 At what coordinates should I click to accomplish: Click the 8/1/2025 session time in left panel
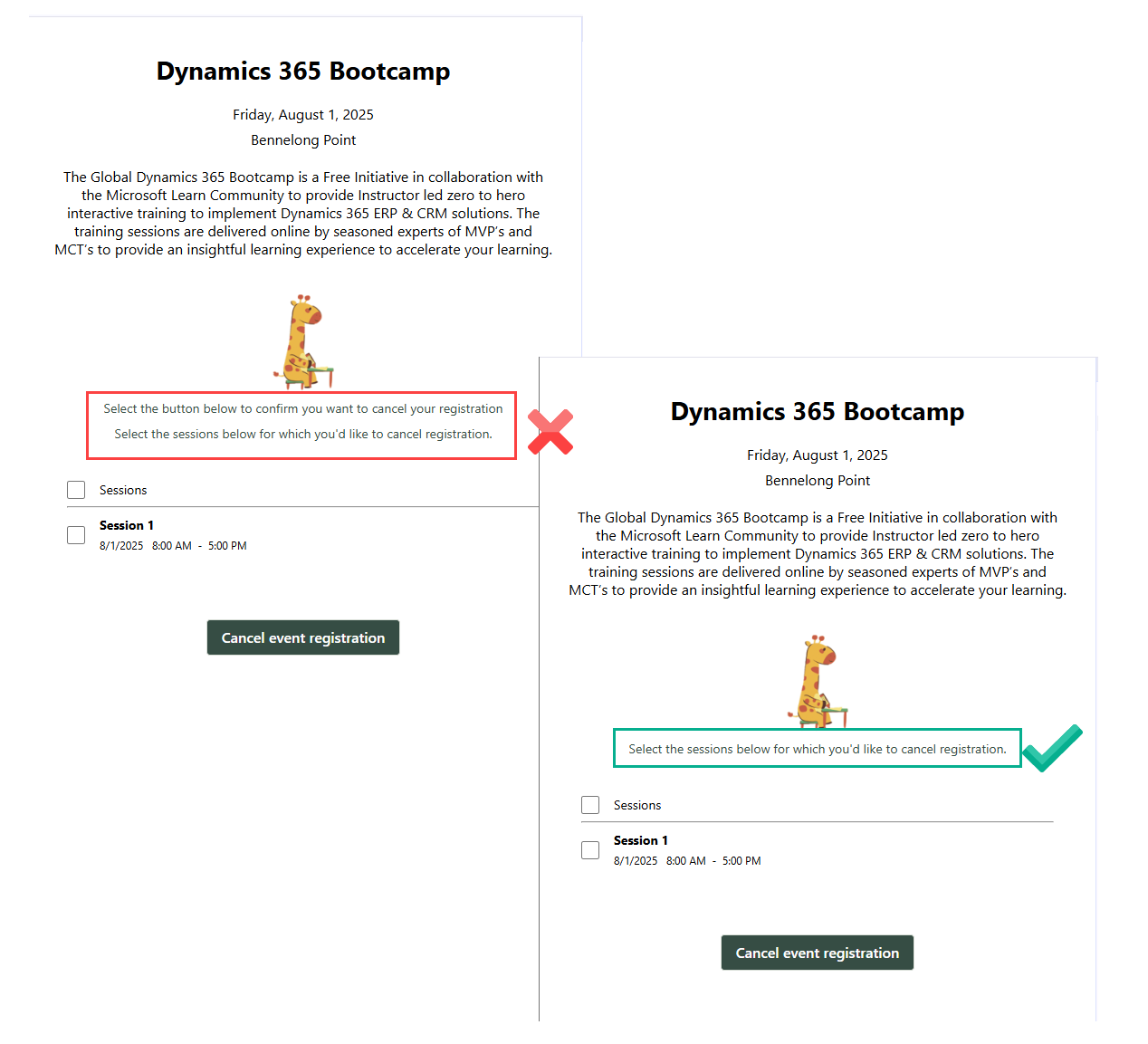(x=173, y=546)
